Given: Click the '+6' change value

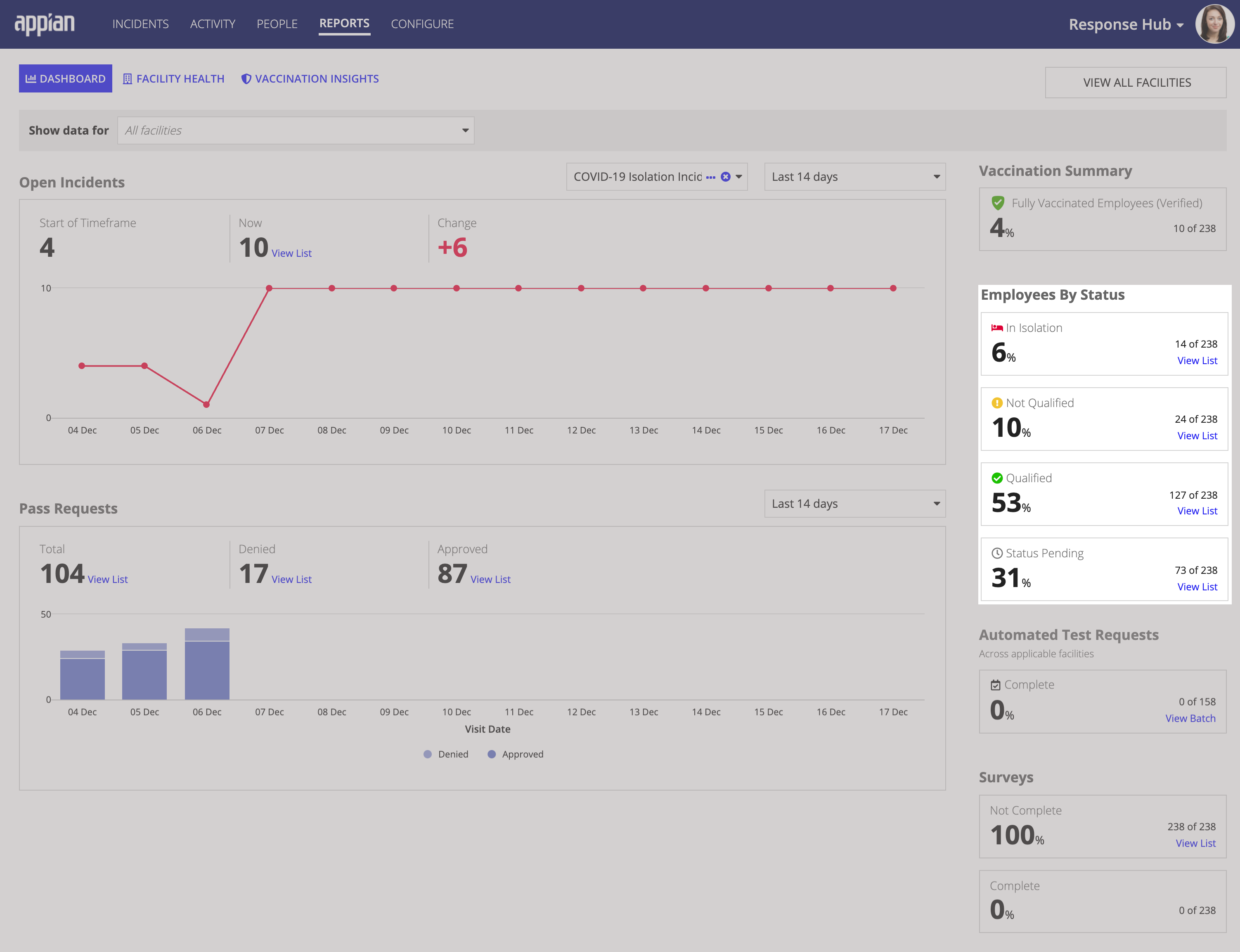Looking at the screenshot, I should [x=452, y=248].
